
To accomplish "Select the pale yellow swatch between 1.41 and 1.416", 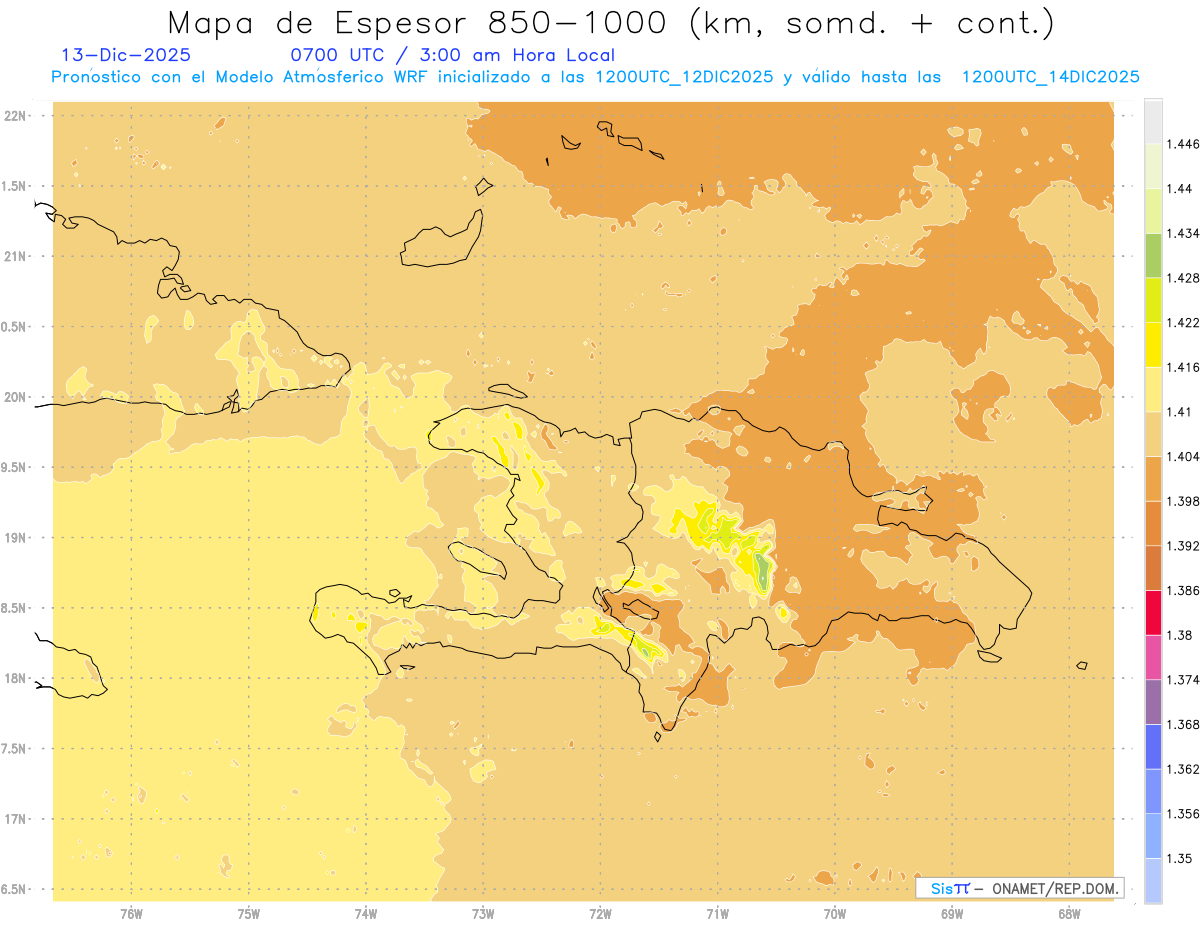I will 1153,389.
